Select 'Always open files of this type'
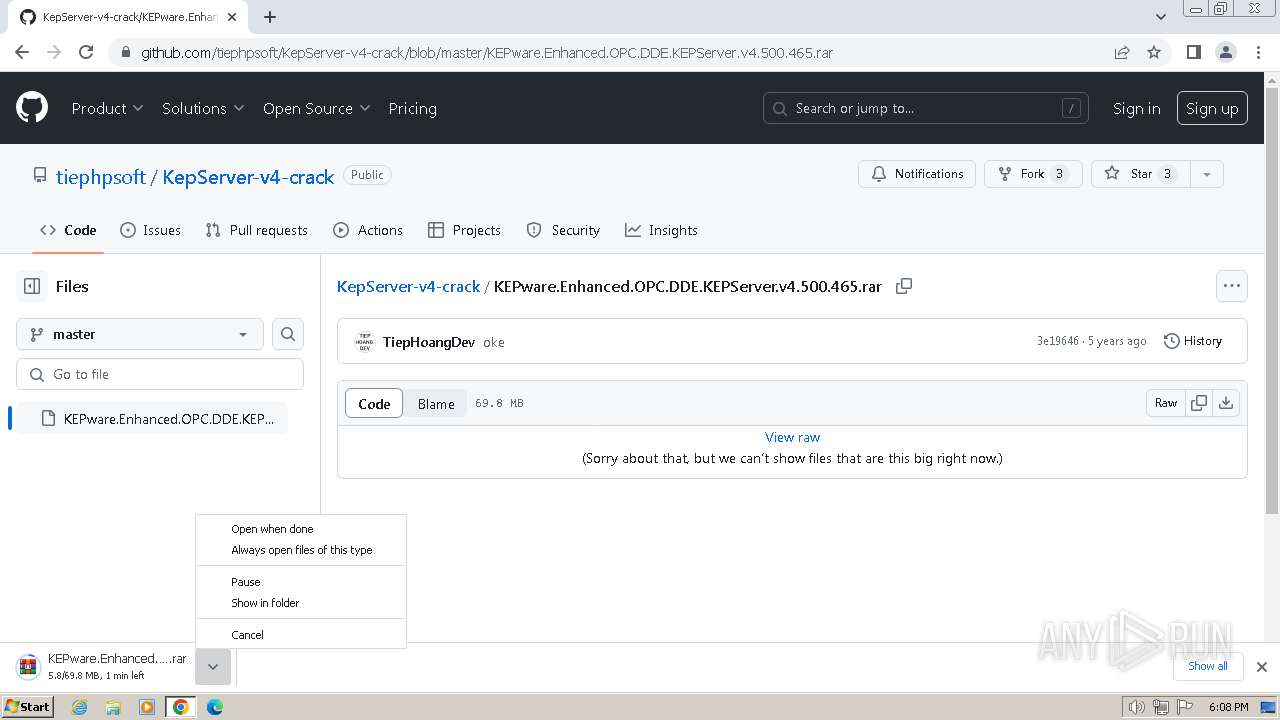This screenshot has height=720, width=1280. click(x=302, y=550)
